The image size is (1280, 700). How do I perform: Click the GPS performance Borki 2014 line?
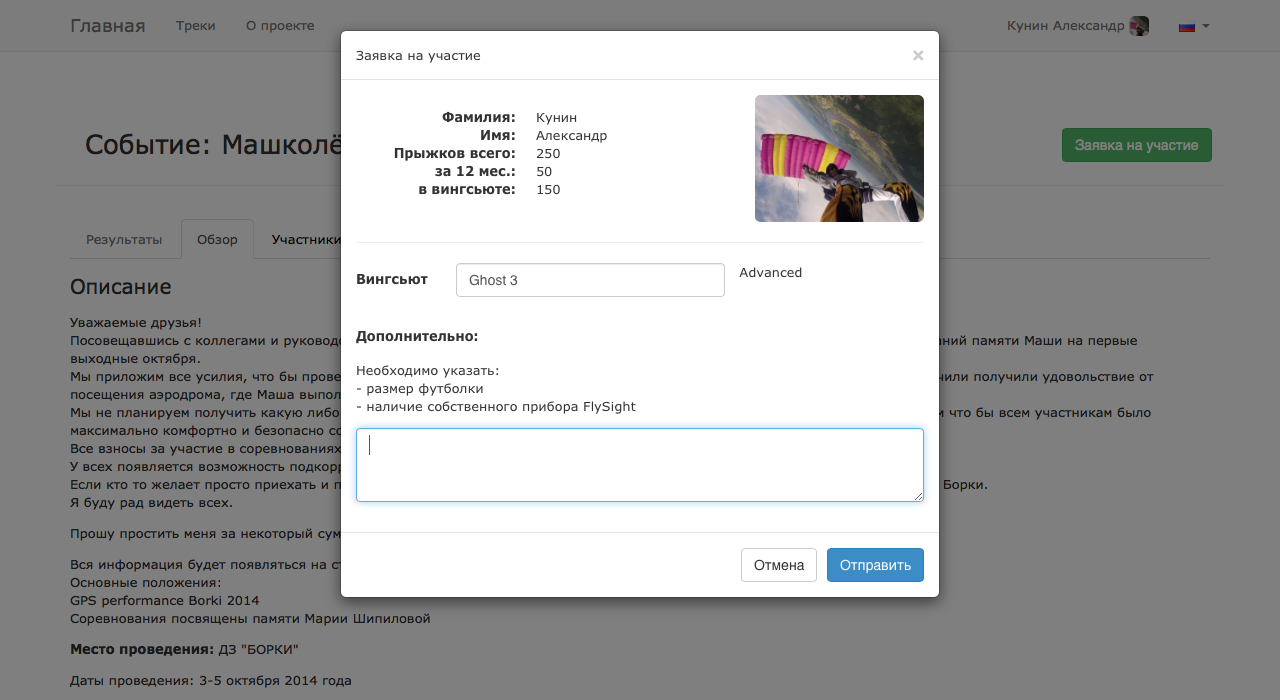164,601
